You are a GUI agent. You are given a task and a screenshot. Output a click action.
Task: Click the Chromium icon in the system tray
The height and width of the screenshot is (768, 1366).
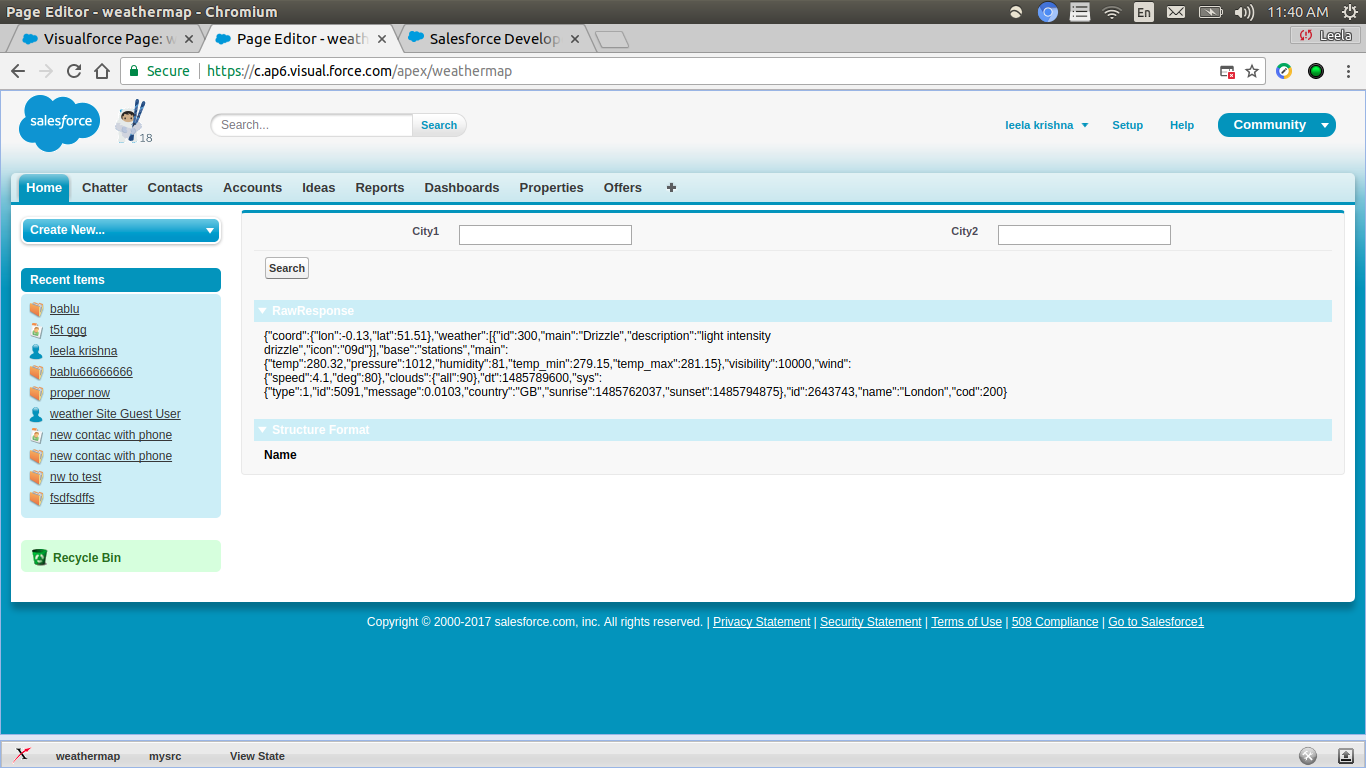(1048, 12)
